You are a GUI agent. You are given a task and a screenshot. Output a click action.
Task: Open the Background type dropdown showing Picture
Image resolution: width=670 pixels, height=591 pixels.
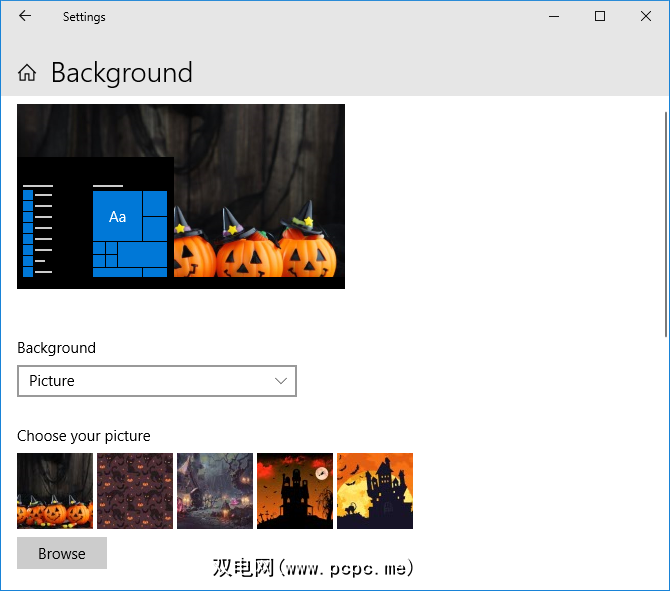[x=156, y=381]
